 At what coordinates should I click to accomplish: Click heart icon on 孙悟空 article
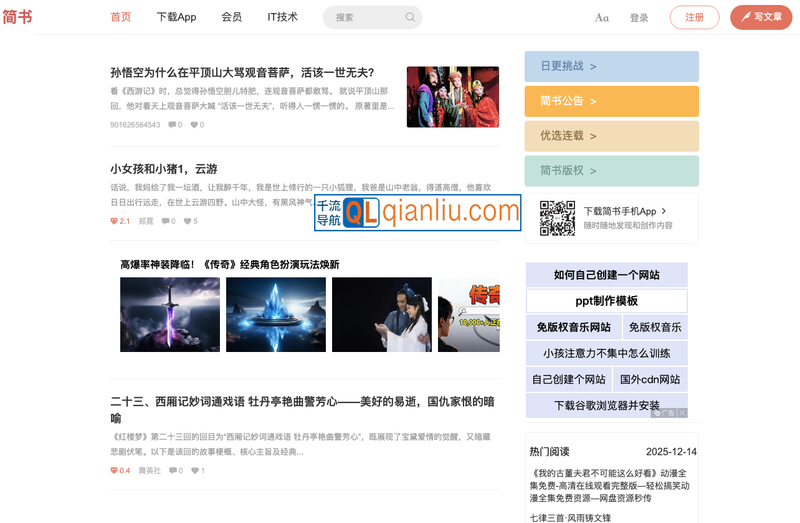pos(192,125)
